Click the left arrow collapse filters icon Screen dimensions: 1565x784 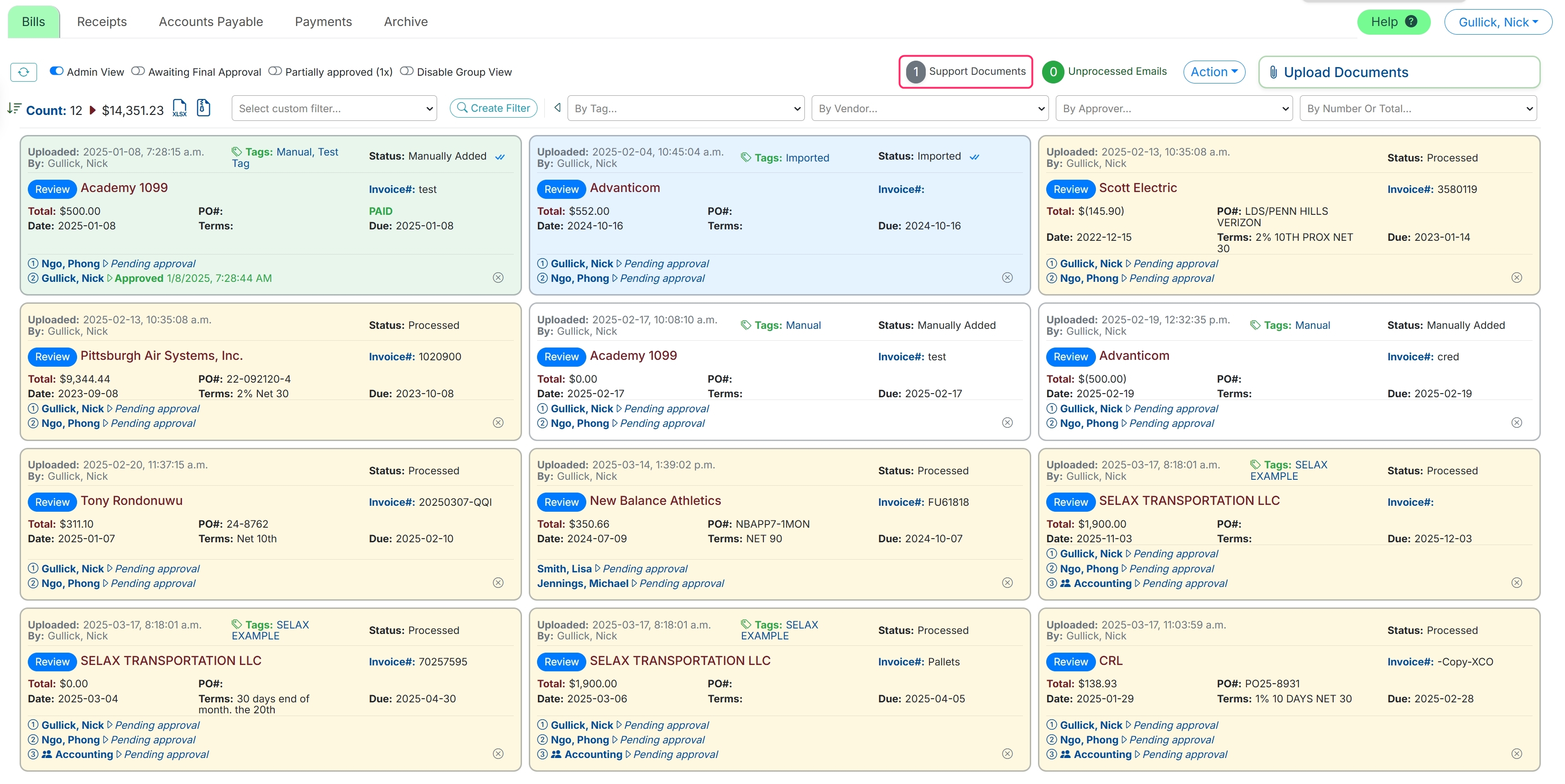tap(557, 108)
